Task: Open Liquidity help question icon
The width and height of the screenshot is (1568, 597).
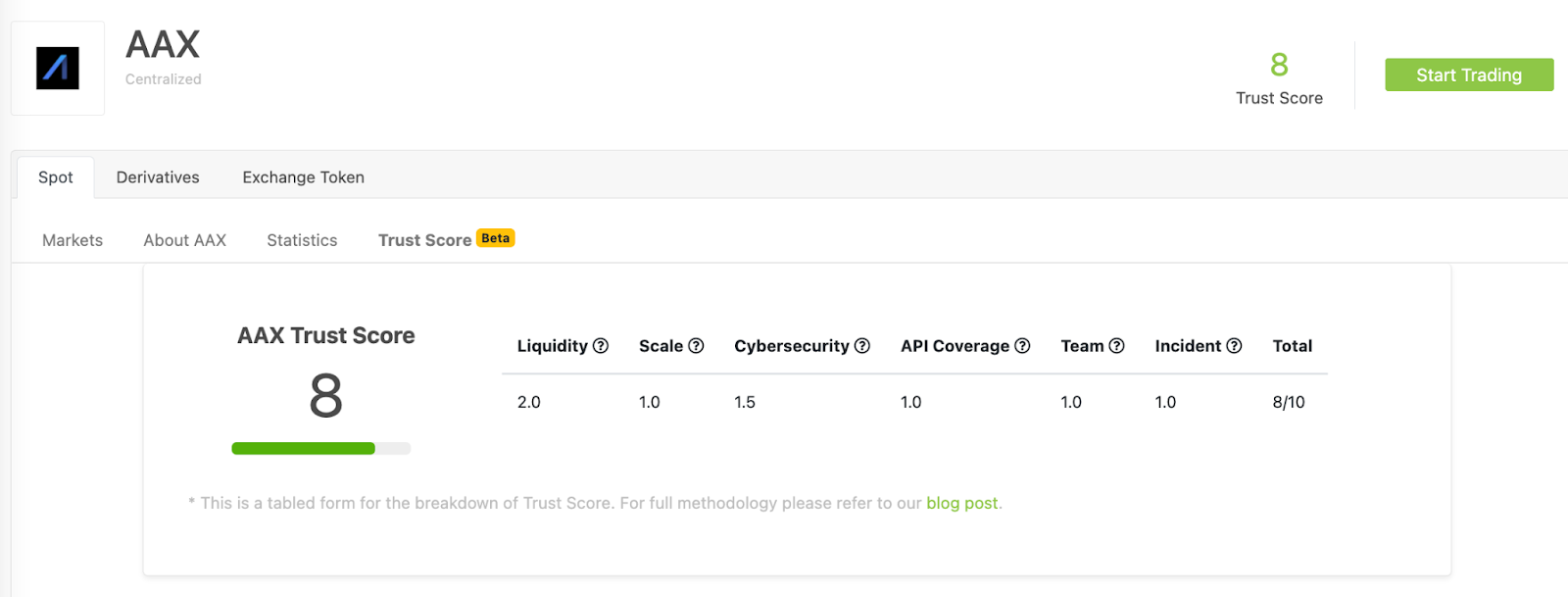Action: pyautogui.click(x=601, y=346)
